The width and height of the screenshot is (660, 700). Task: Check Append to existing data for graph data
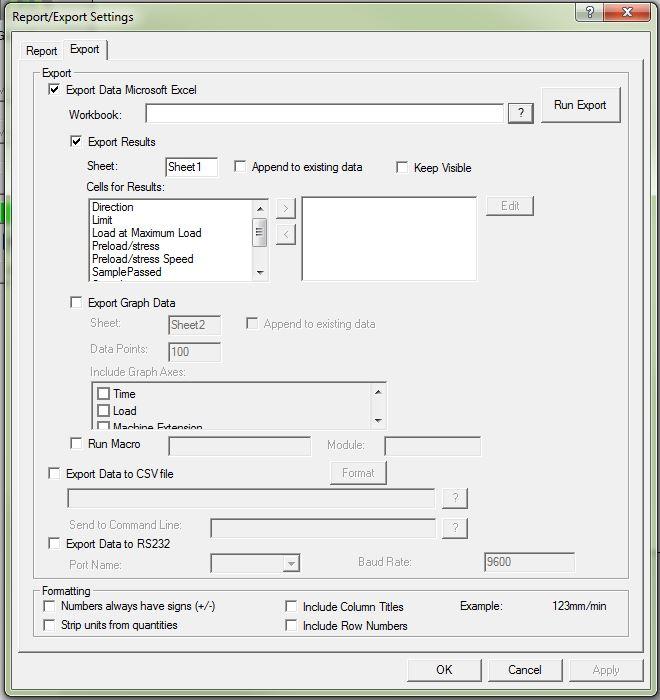click(x=252, y=323)
